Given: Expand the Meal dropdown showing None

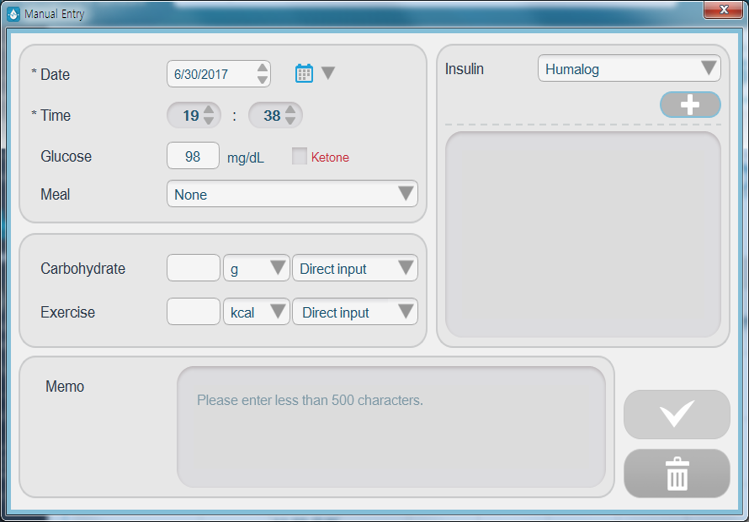Looking at the screenshot, I should click(292, 194).
